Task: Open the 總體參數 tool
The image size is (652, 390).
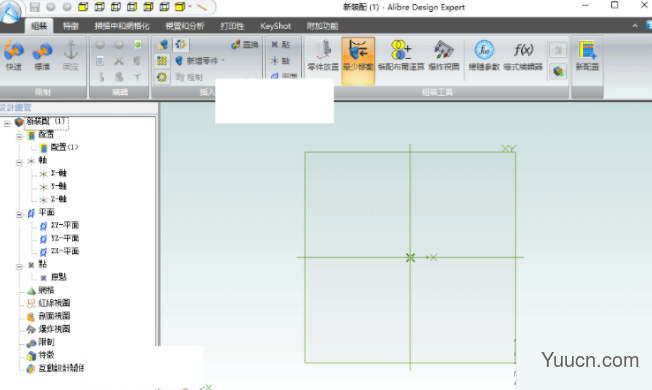Action: click(484, 56)
